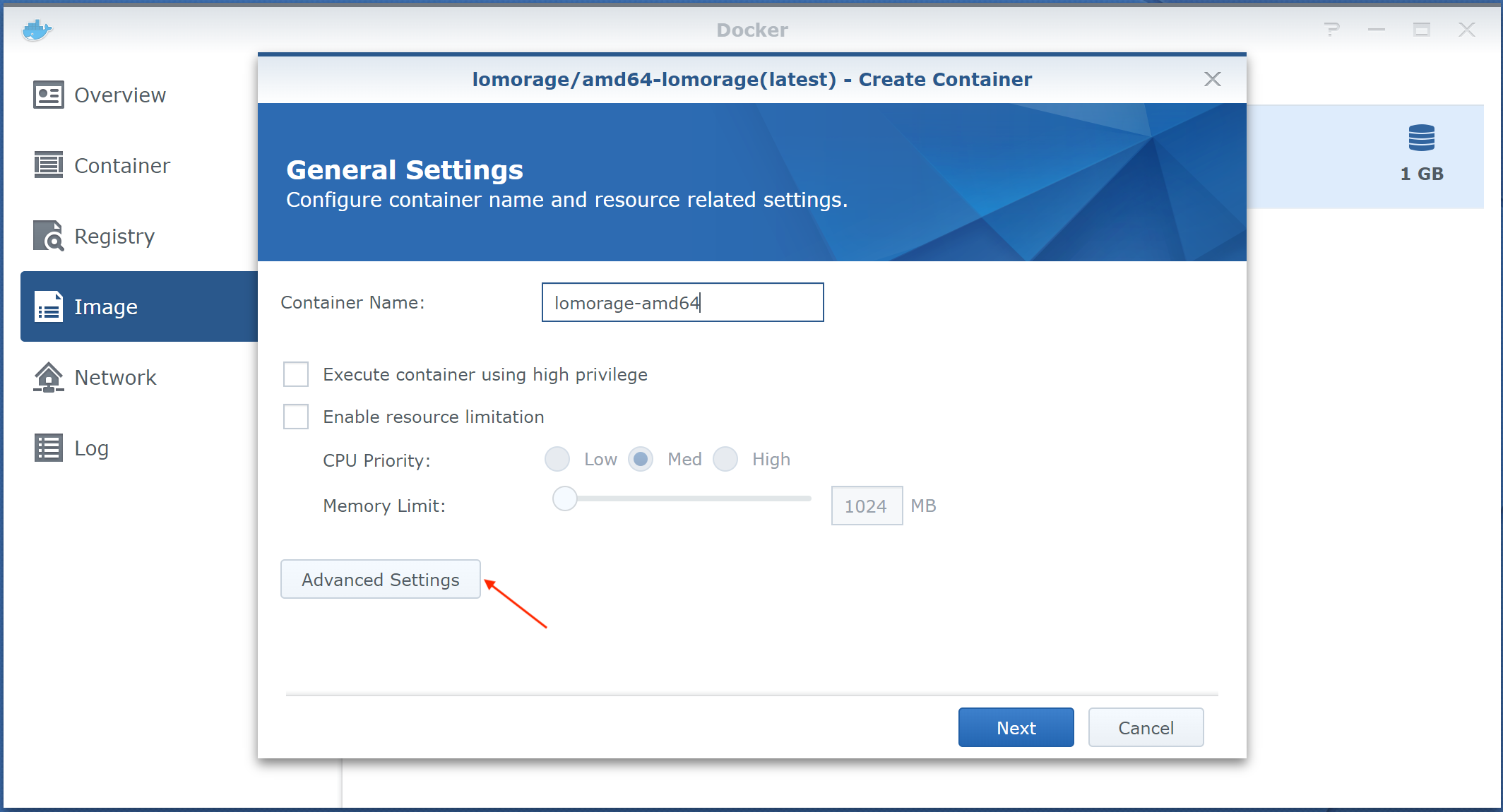Click the Next button

pyautogui.click(x=1016, y=727)
